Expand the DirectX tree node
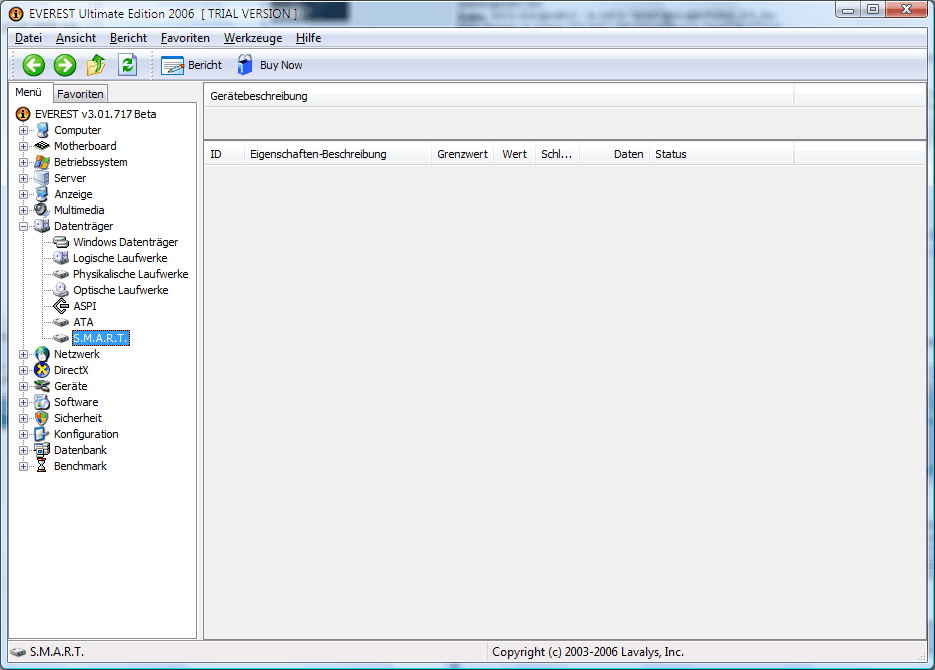935x670 pixels. 23,370
